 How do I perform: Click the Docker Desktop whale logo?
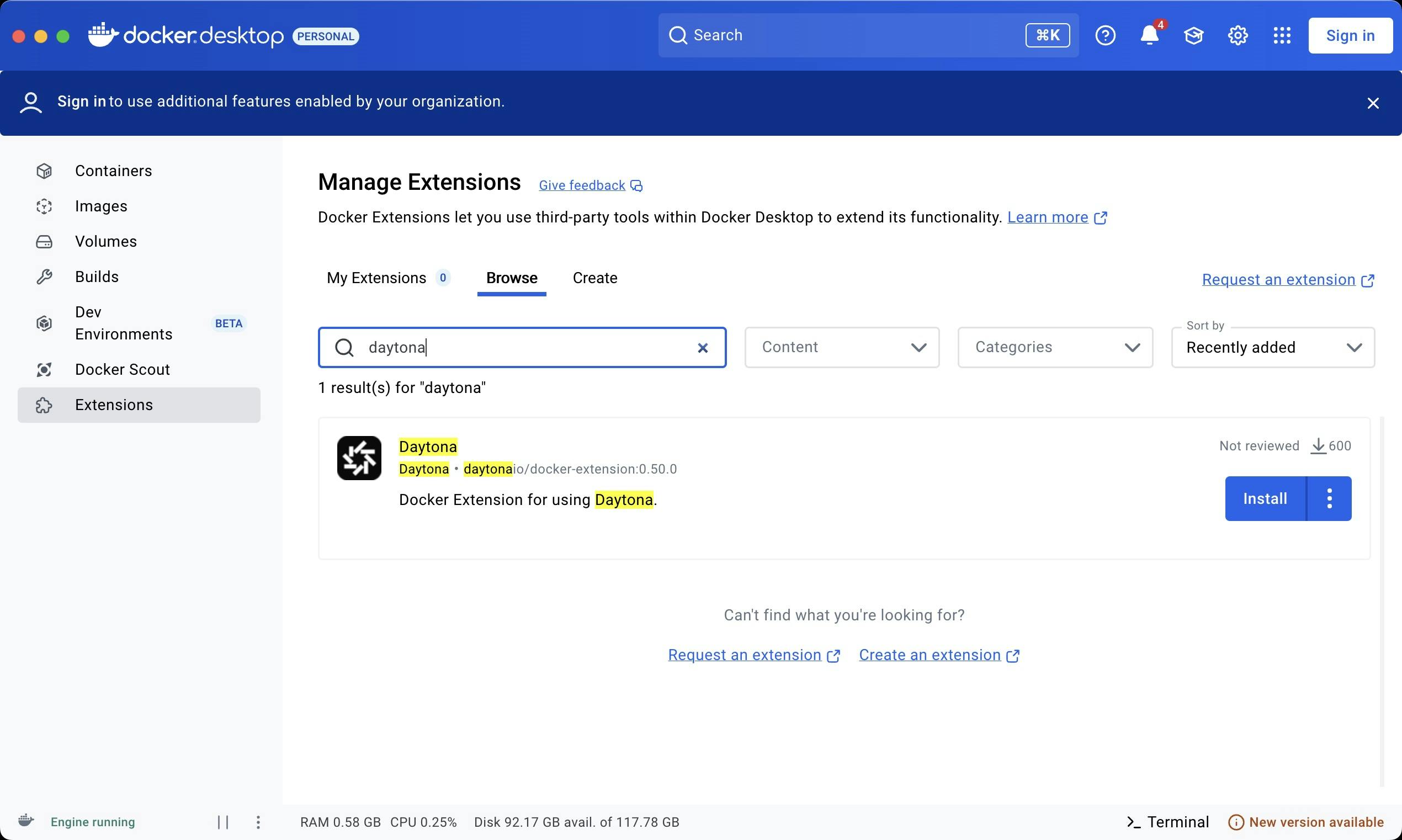103,35
